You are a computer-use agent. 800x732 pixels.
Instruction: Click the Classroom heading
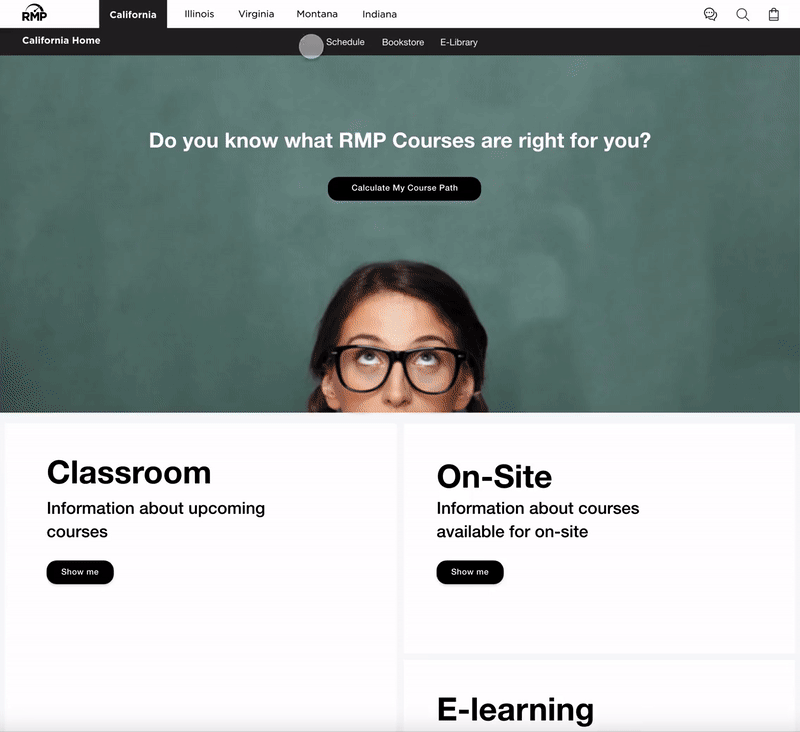[129, 472]
